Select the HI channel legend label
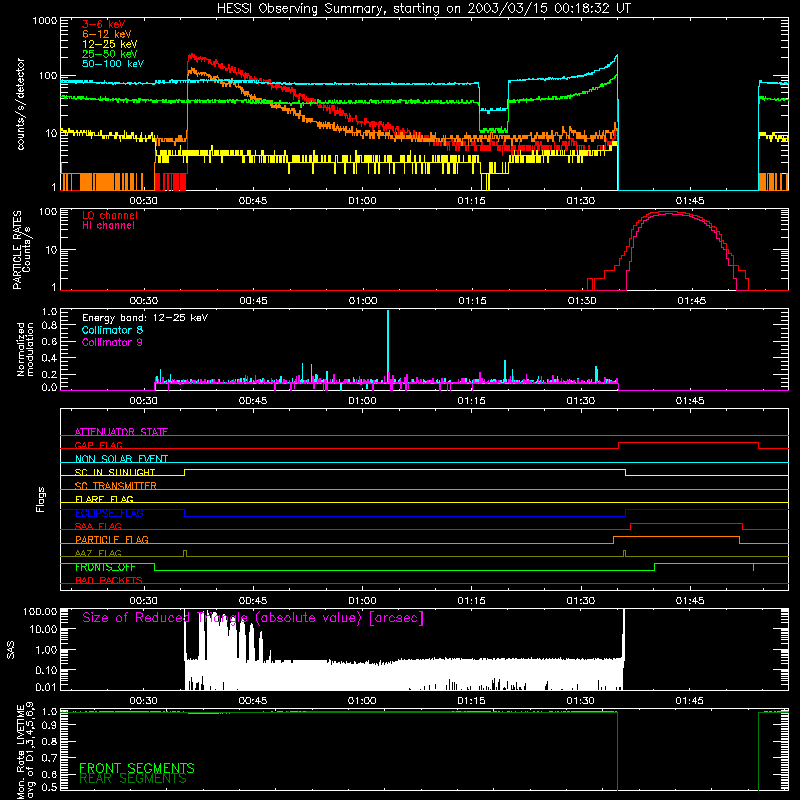800x800 pixels. point(108,226)
